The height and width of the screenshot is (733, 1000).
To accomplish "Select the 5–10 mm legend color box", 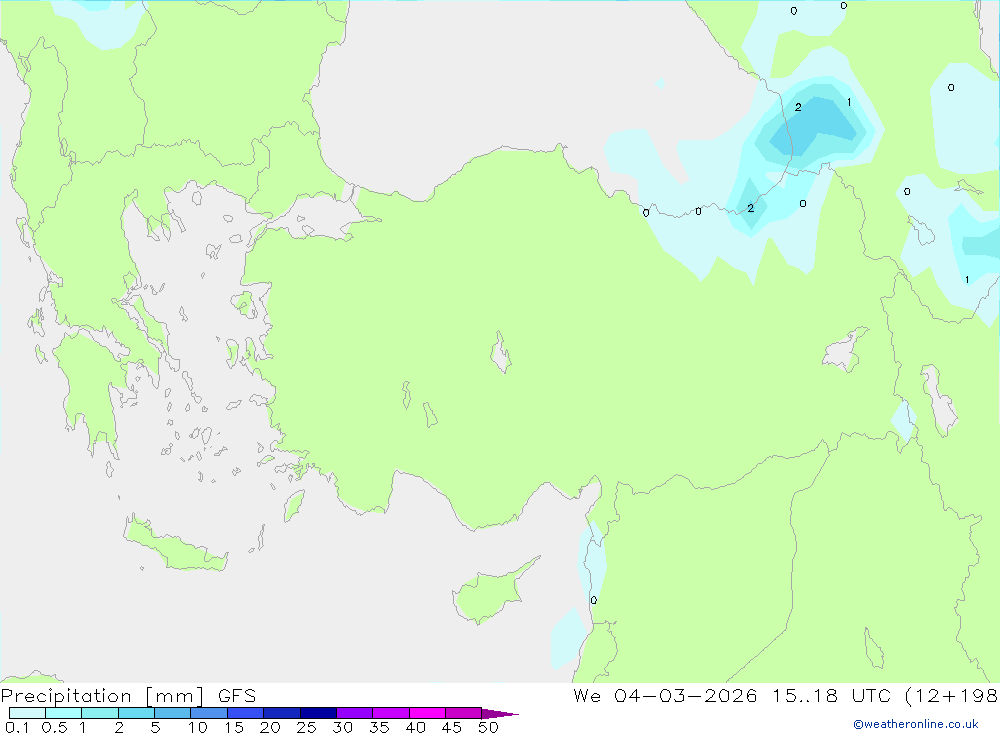I will pos(173,713).
